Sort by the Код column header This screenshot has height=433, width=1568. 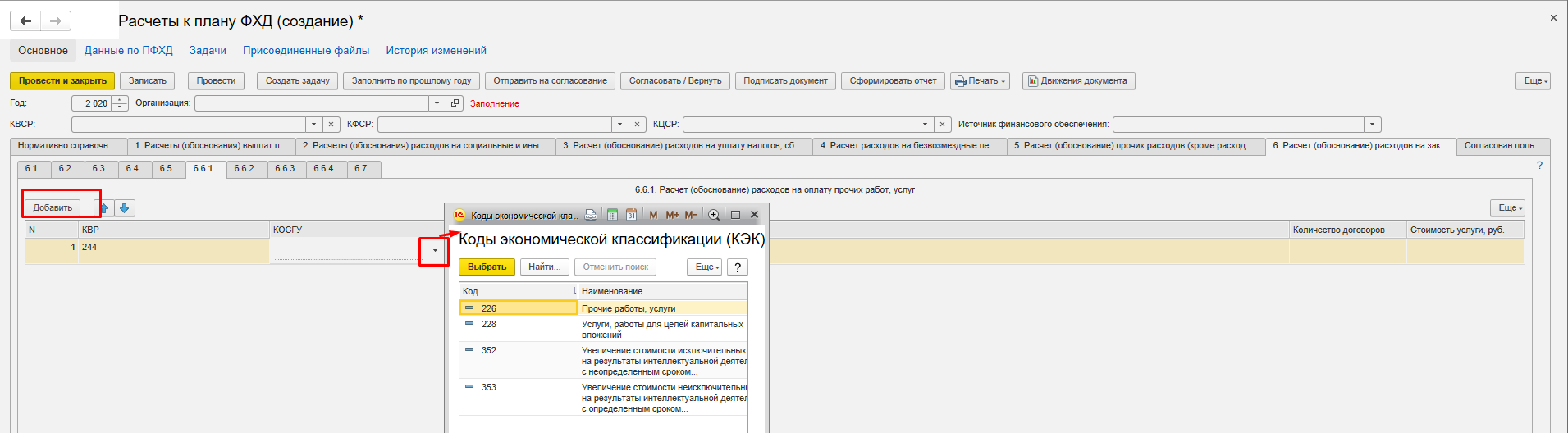[x=519, y=291]
